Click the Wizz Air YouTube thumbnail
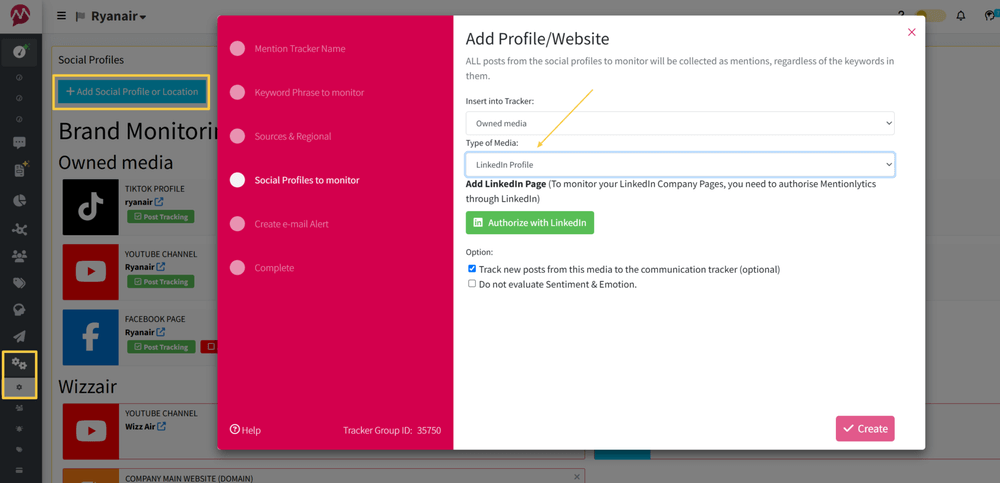The image size is (1000, 483). click(91, 431)
